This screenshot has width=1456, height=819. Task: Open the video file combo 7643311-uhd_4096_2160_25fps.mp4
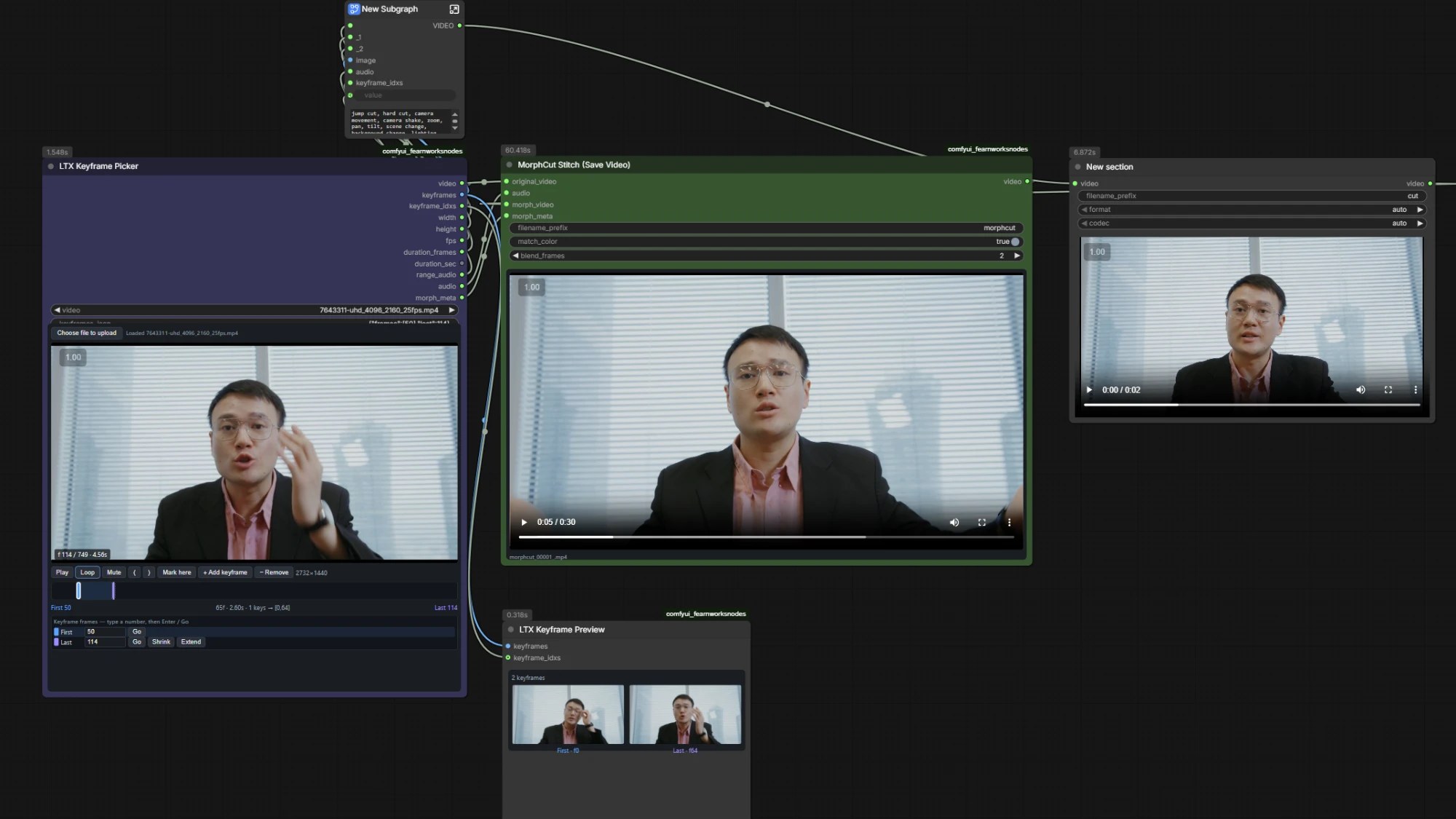(x=254, y=310)
